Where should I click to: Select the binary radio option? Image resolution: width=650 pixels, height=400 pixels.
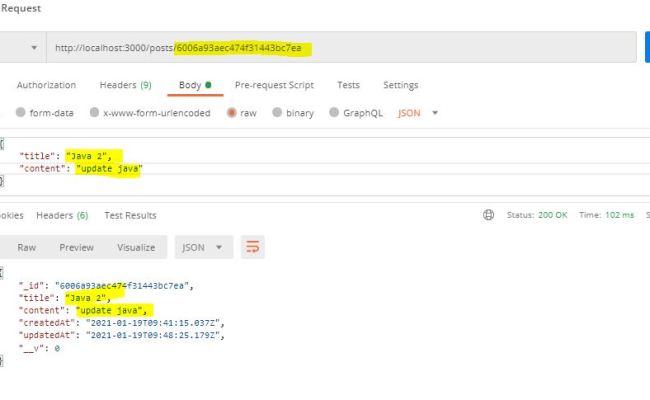[x=277, y=112]
